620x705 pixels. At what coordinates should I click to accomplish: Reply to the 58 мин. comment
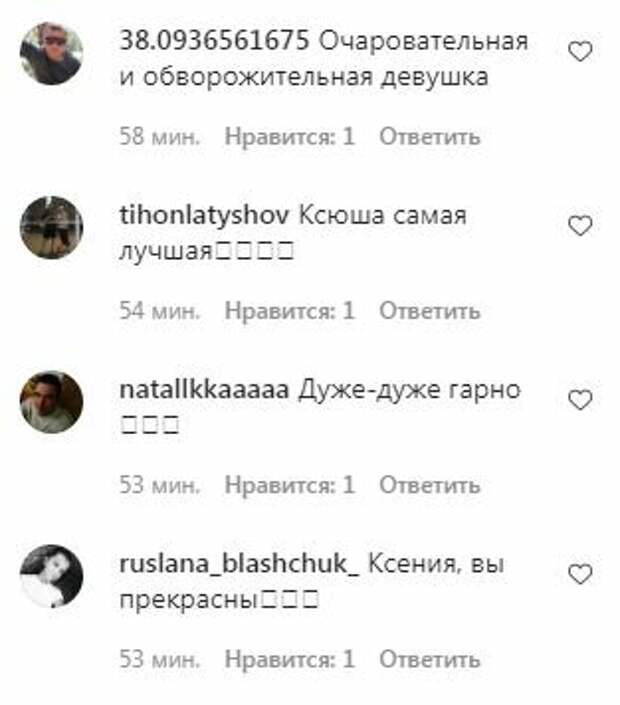click(x=430, y=136)
